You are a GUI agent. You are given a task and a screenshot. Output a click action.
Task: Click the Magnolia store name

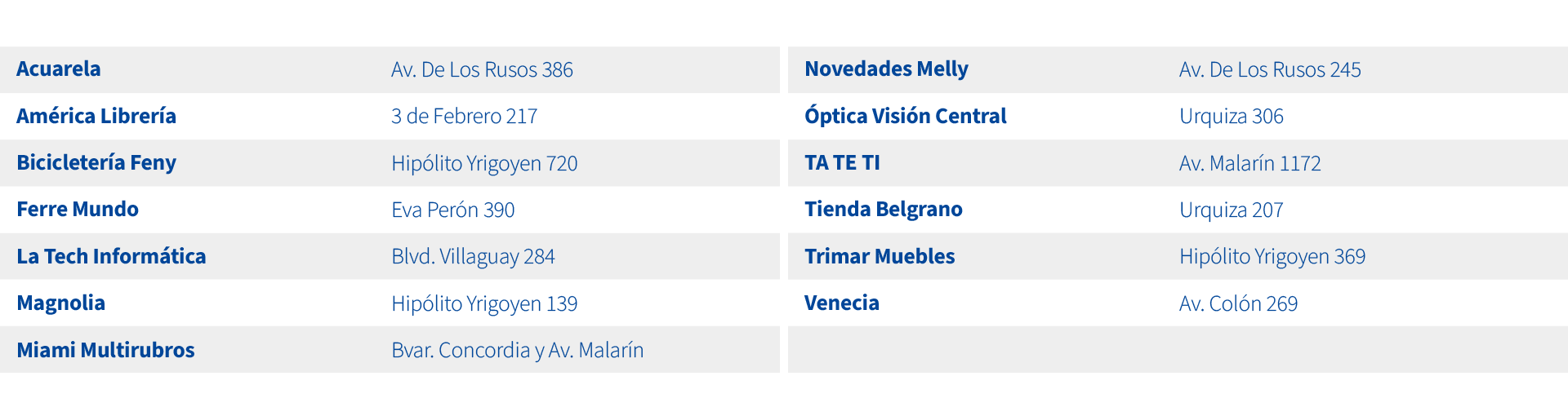coord(61,303)
